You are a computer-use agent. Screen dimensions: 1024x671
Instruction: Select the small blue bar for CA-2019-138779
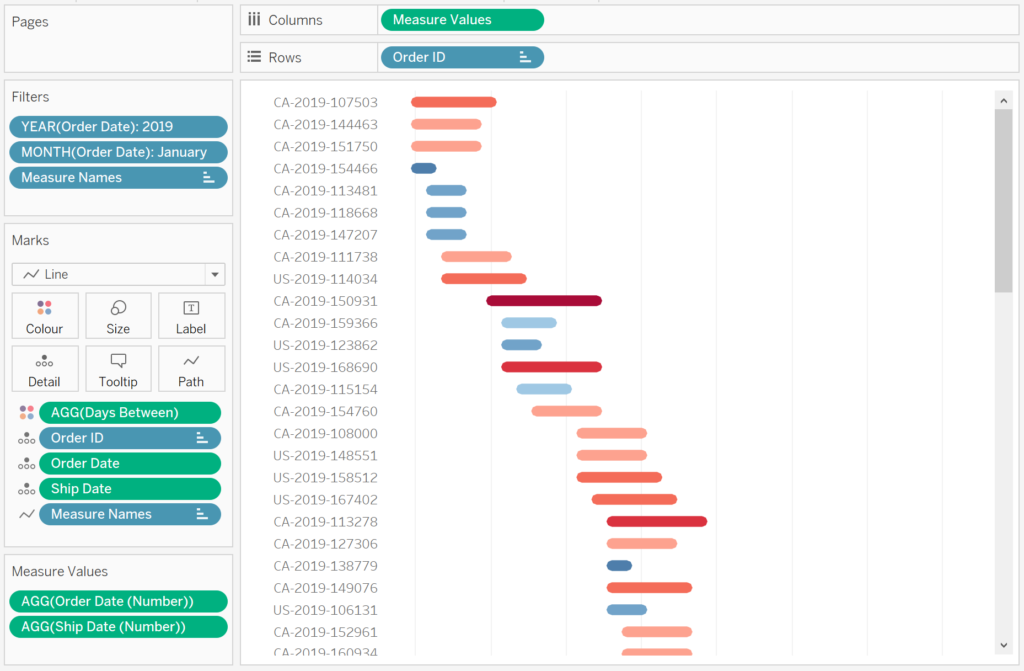pos(619,566)
